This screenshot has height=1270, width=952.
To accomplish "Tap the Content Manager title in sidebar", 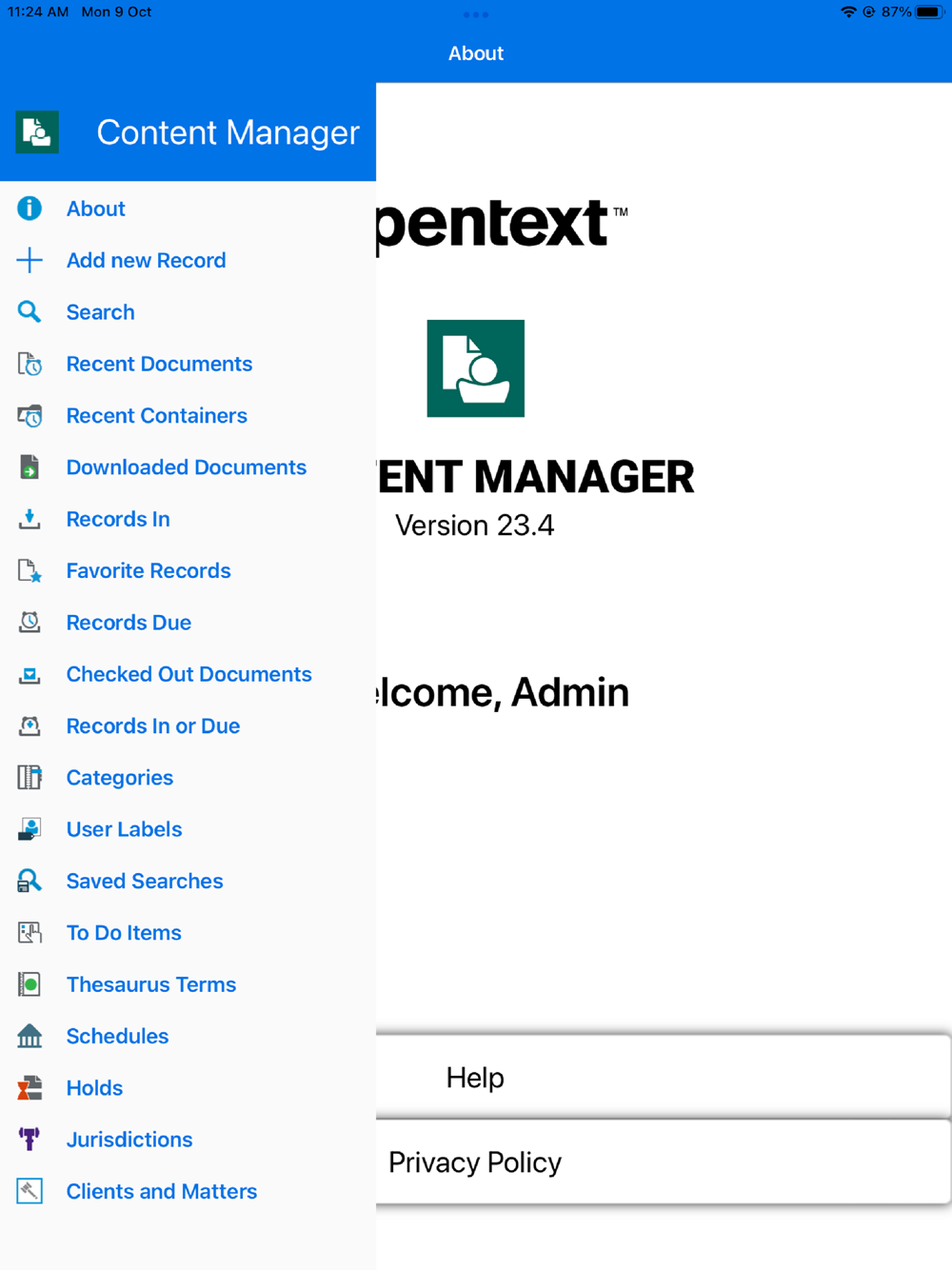I will [228, 132].
